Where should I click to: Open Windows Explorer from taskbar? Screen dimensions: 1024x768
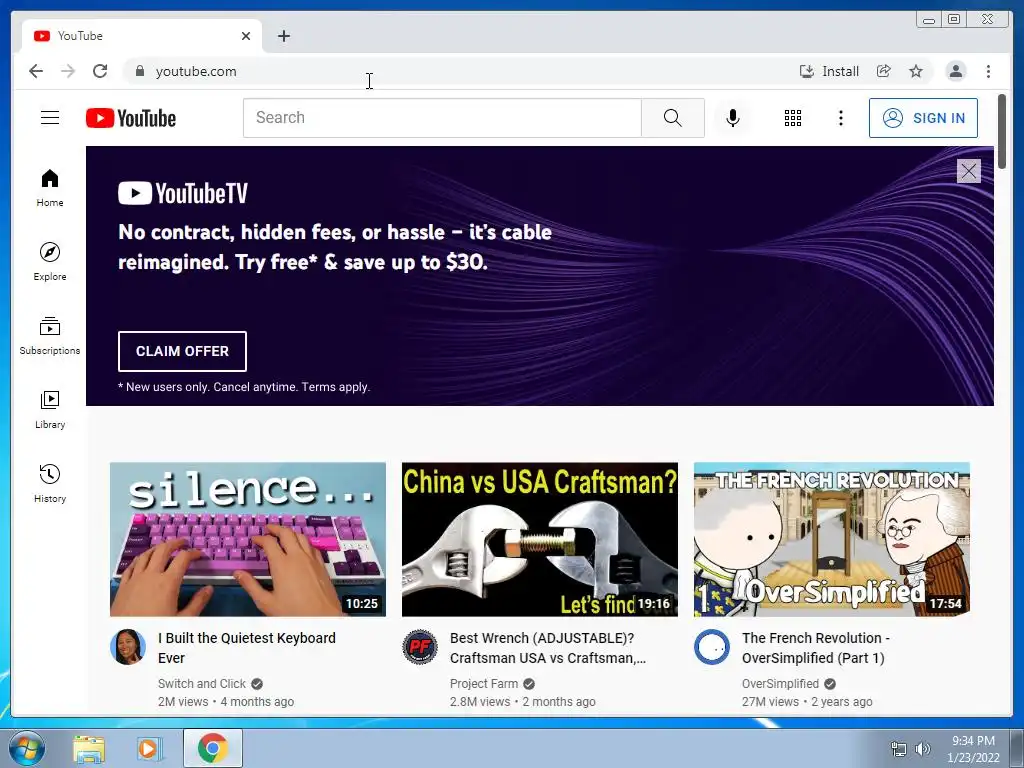[x=89, y=748]
